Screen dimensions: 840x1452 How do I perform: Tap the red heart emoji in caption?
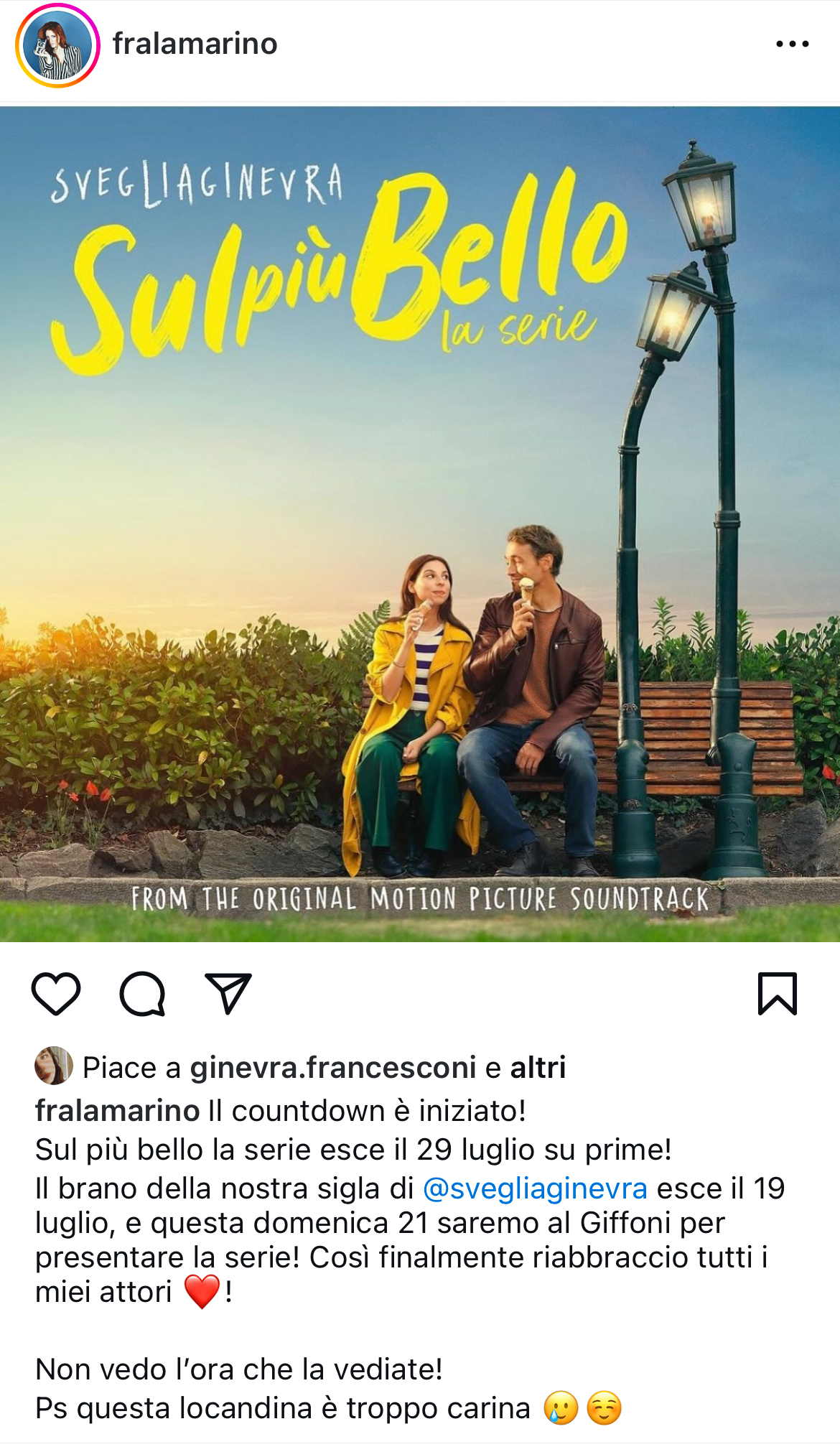(202, 1292)
